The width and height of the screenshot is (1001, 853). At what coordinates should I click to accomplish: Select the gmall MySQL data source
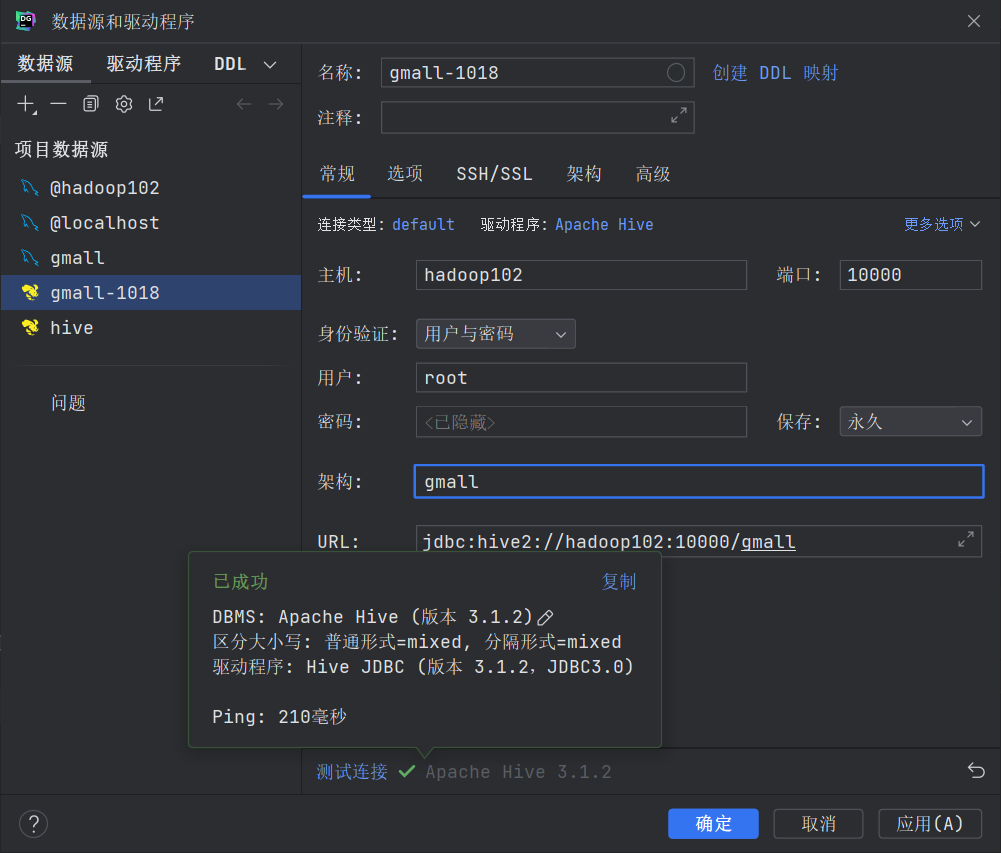coord(151,258)
